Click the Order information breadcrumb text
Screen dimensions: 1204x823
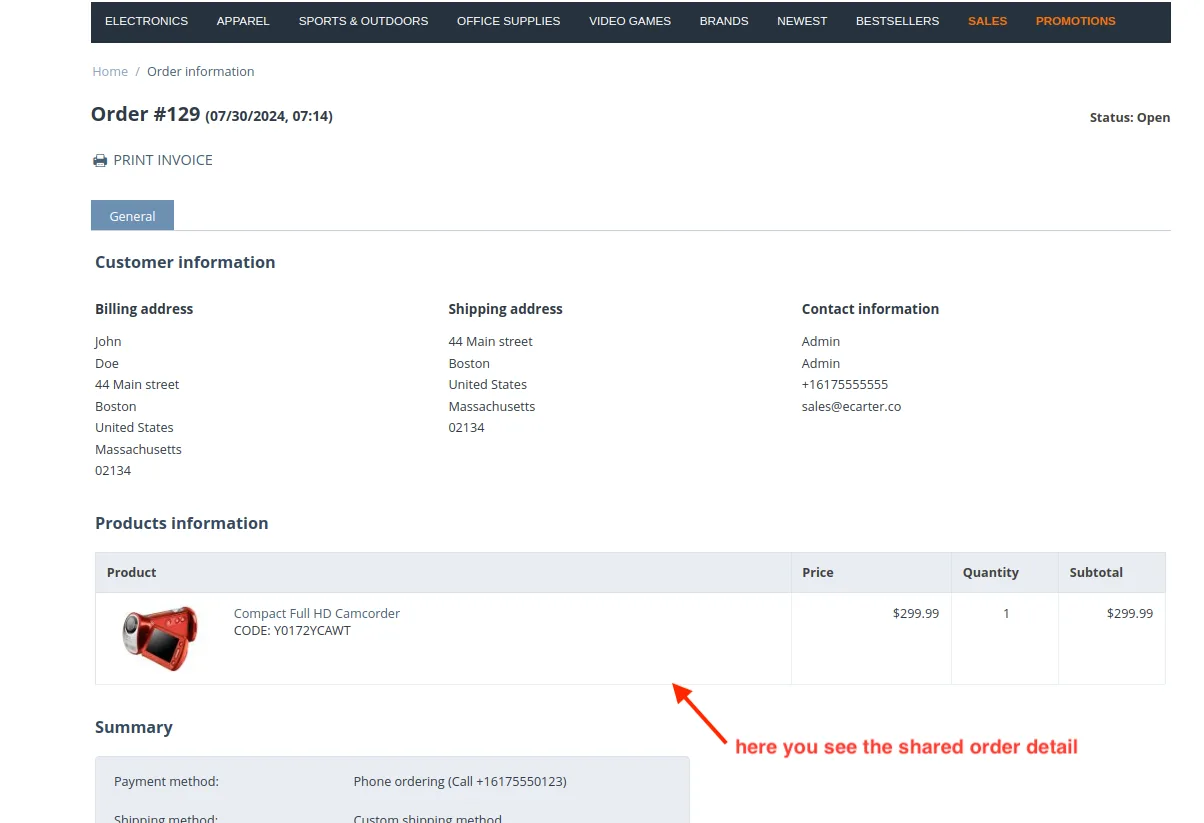(x=201, y=72)
